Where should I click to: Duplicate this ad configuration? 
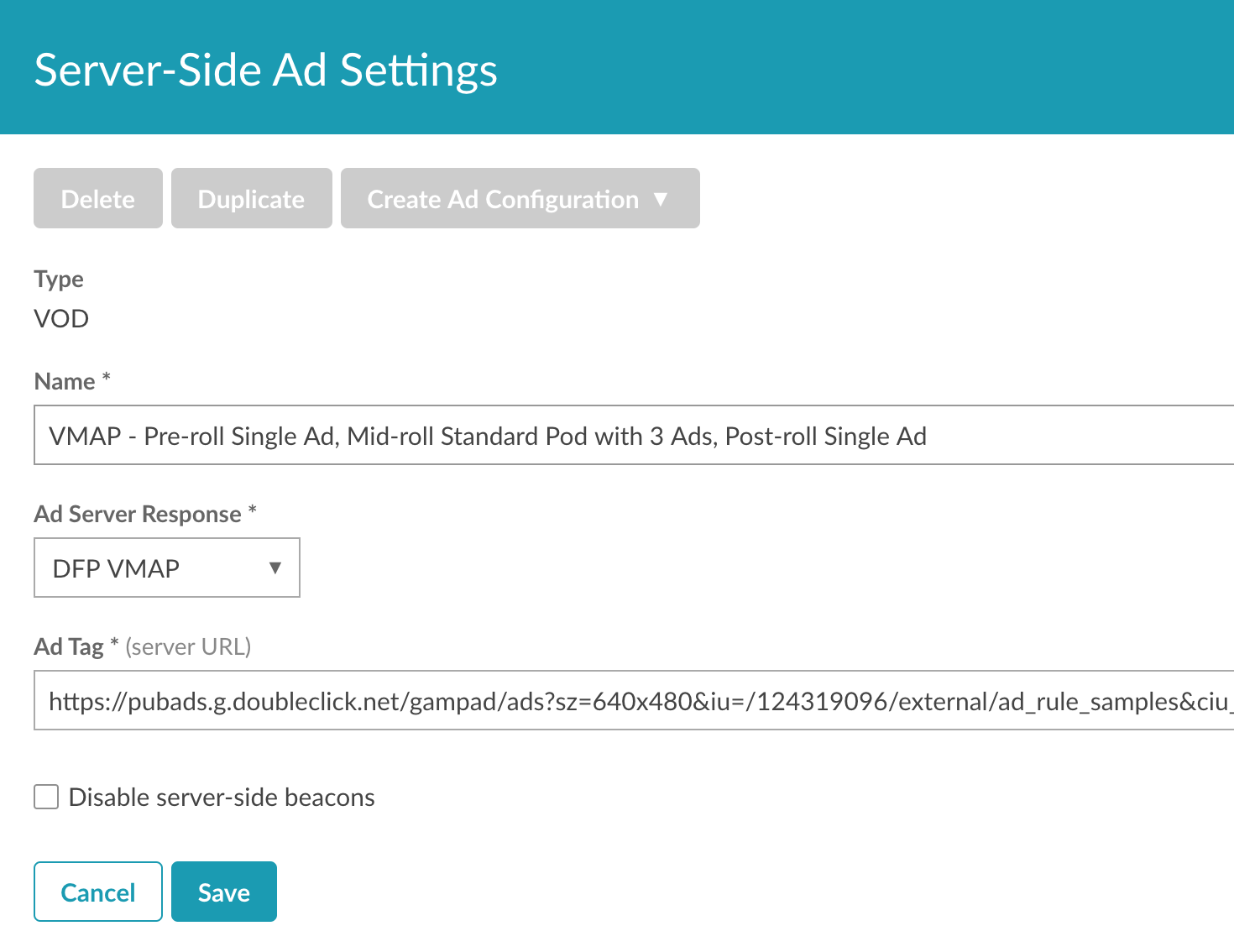[x=251, y=199]
